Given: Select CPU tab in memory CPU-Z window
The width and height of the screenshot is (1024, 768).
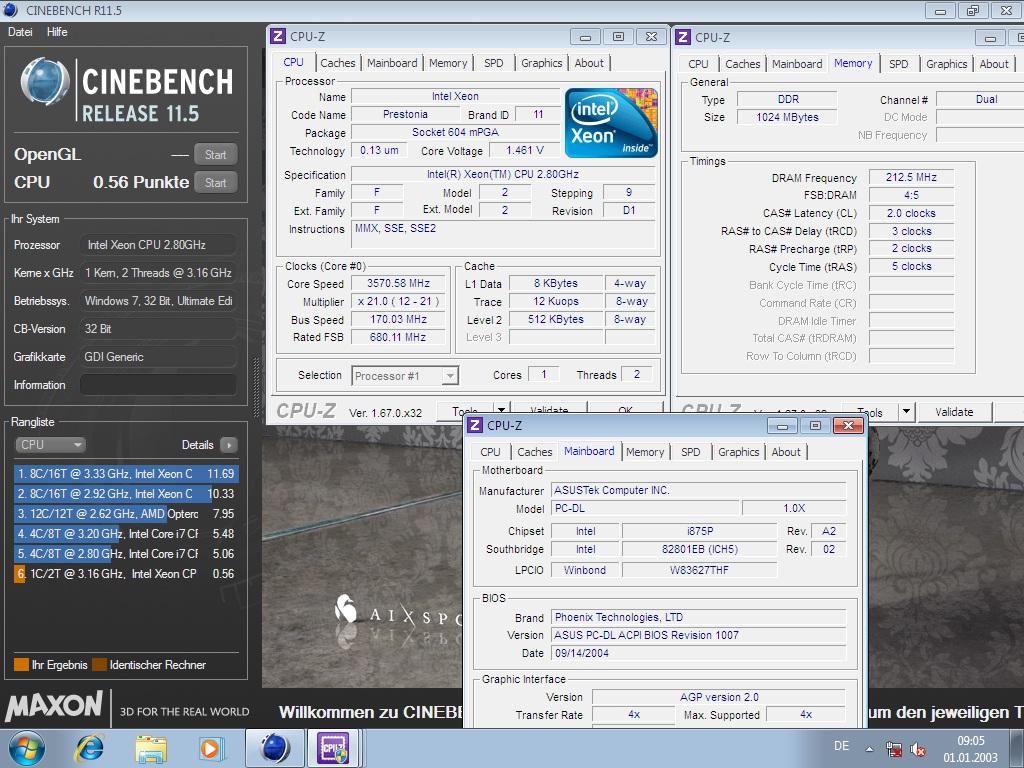Looking at the screenshot, I should [698, 64].
